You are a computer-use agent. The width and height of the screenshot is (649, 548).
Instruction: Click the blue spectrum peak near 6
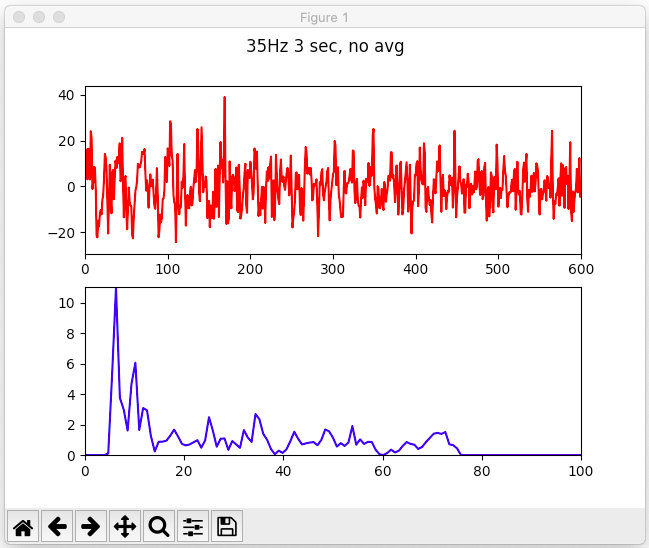pos(116,290)
